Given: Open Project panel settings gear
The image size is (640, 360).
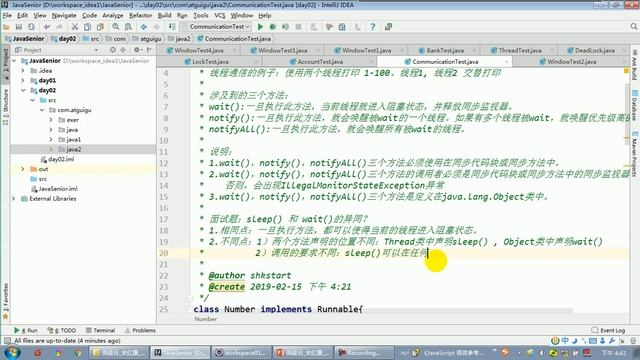Looking at the screenshot, I should tap(137, 50).
